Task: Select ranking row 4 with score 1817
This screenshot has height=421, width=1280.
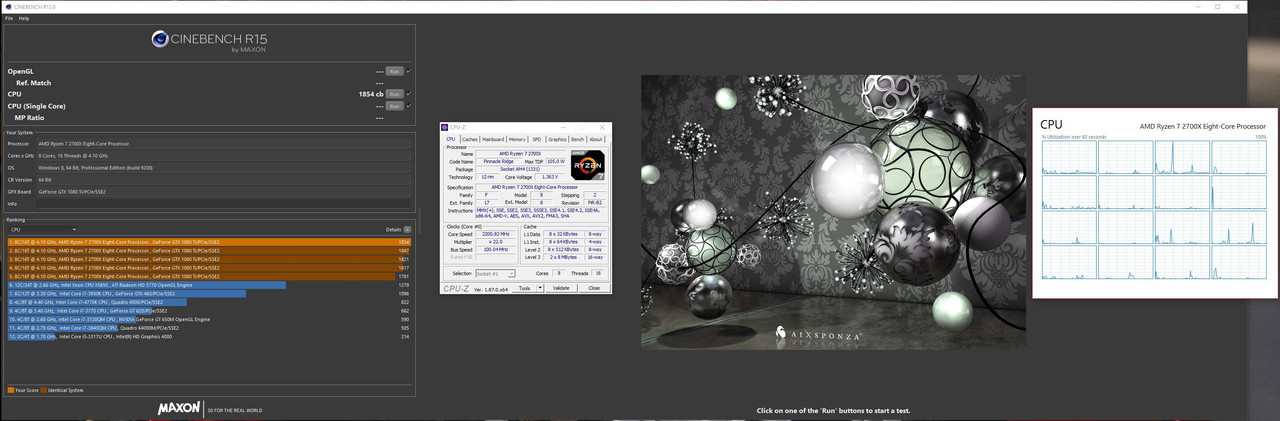Action: click(x=209, y=267)
